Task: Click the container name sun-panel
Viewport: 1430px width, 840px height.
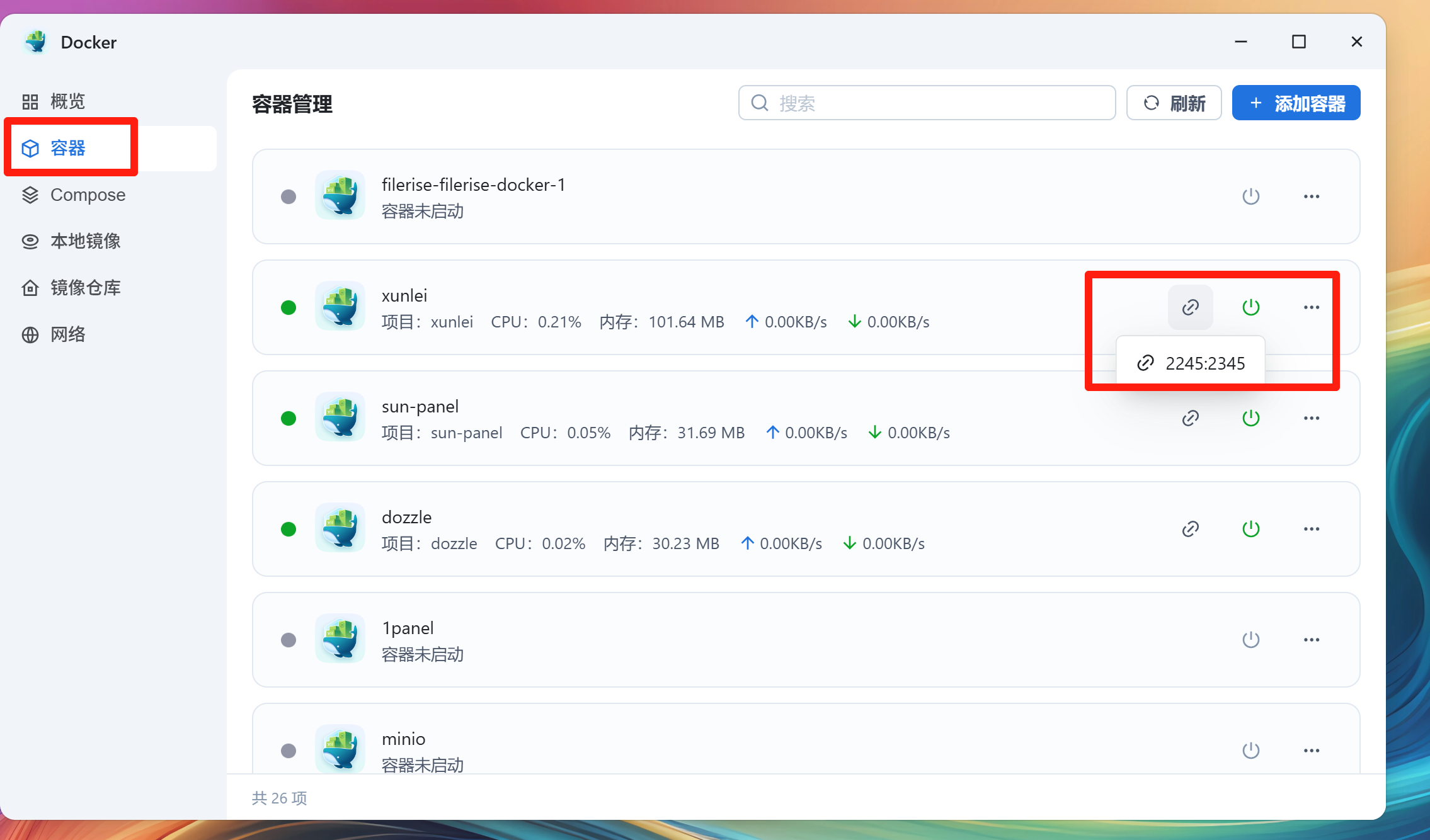Action: [x=420, y=407]
